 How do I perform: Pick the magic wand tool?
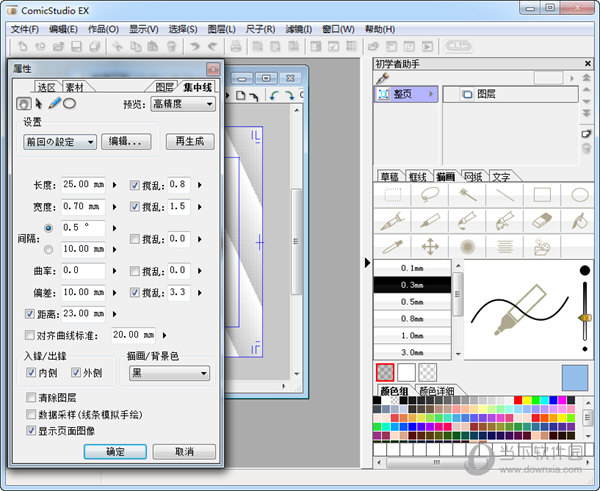467,195
